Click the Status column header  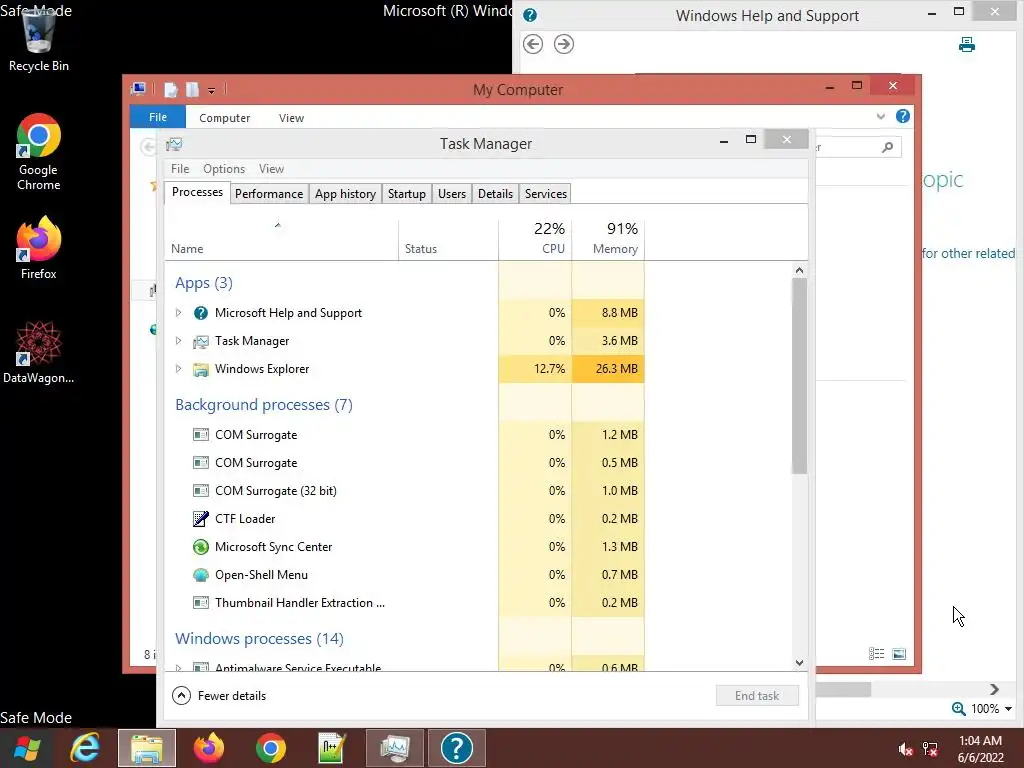449,240
